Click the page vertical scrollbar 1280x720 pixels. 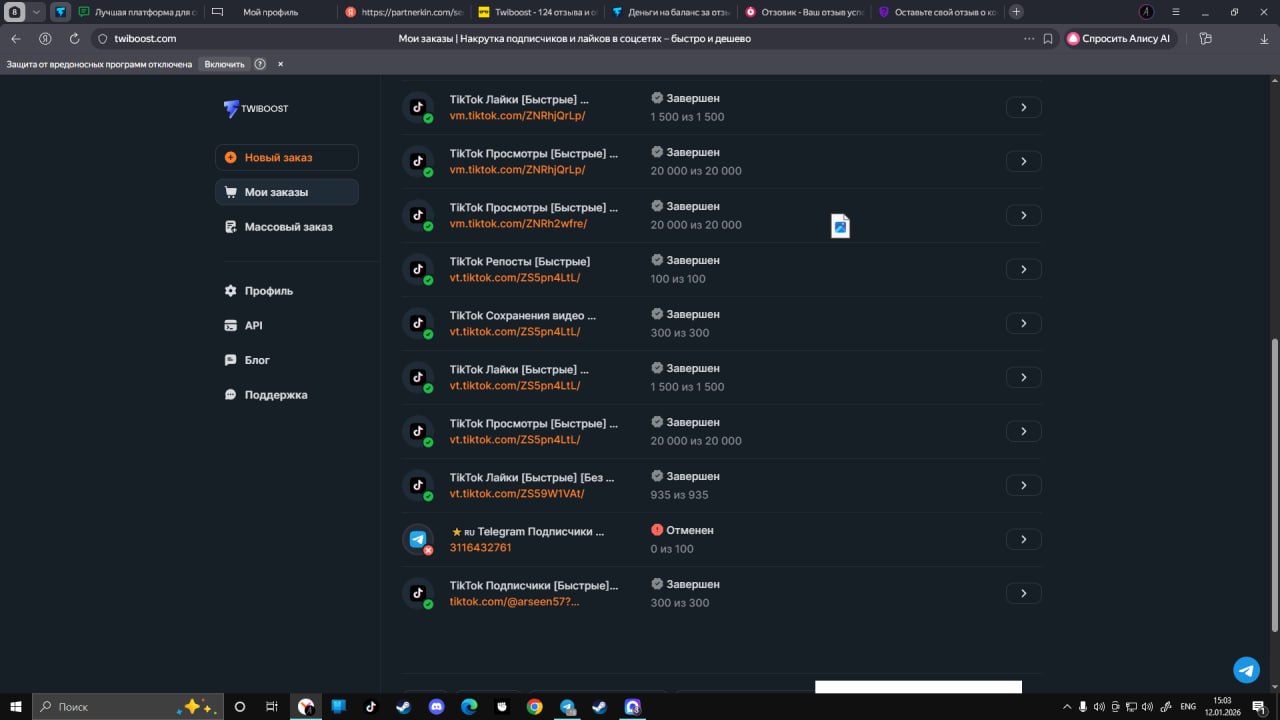pyautogui.click(x=1273, y=480)
